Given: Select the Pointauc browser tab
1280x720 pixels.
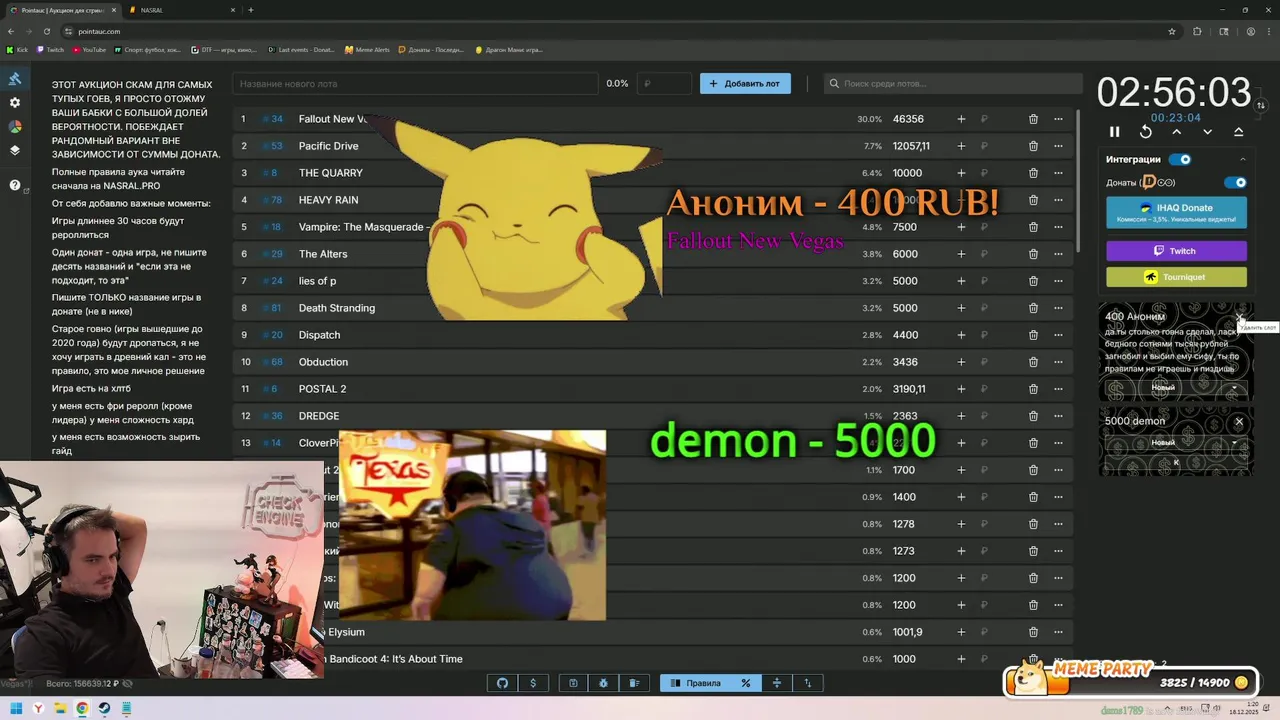Looking at the screenshot, I should [63, 10].
